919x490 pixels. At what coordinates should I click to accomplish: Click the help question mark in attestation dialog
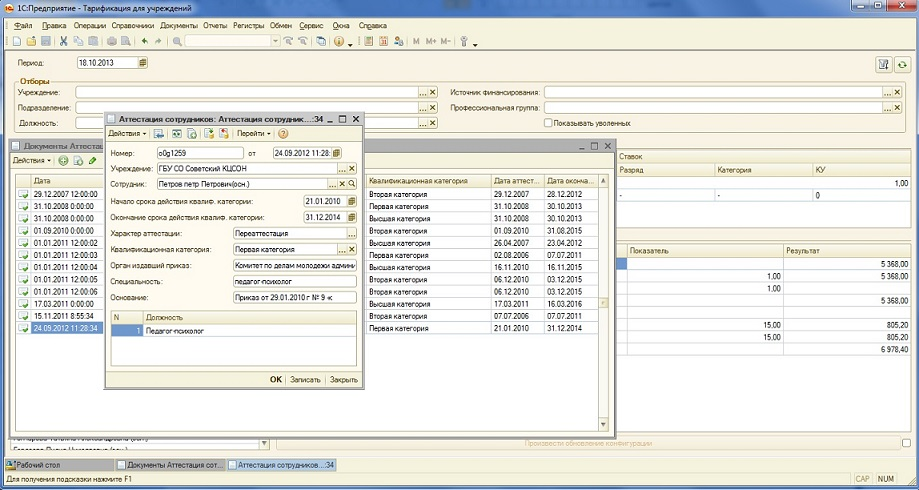(283, 133)
